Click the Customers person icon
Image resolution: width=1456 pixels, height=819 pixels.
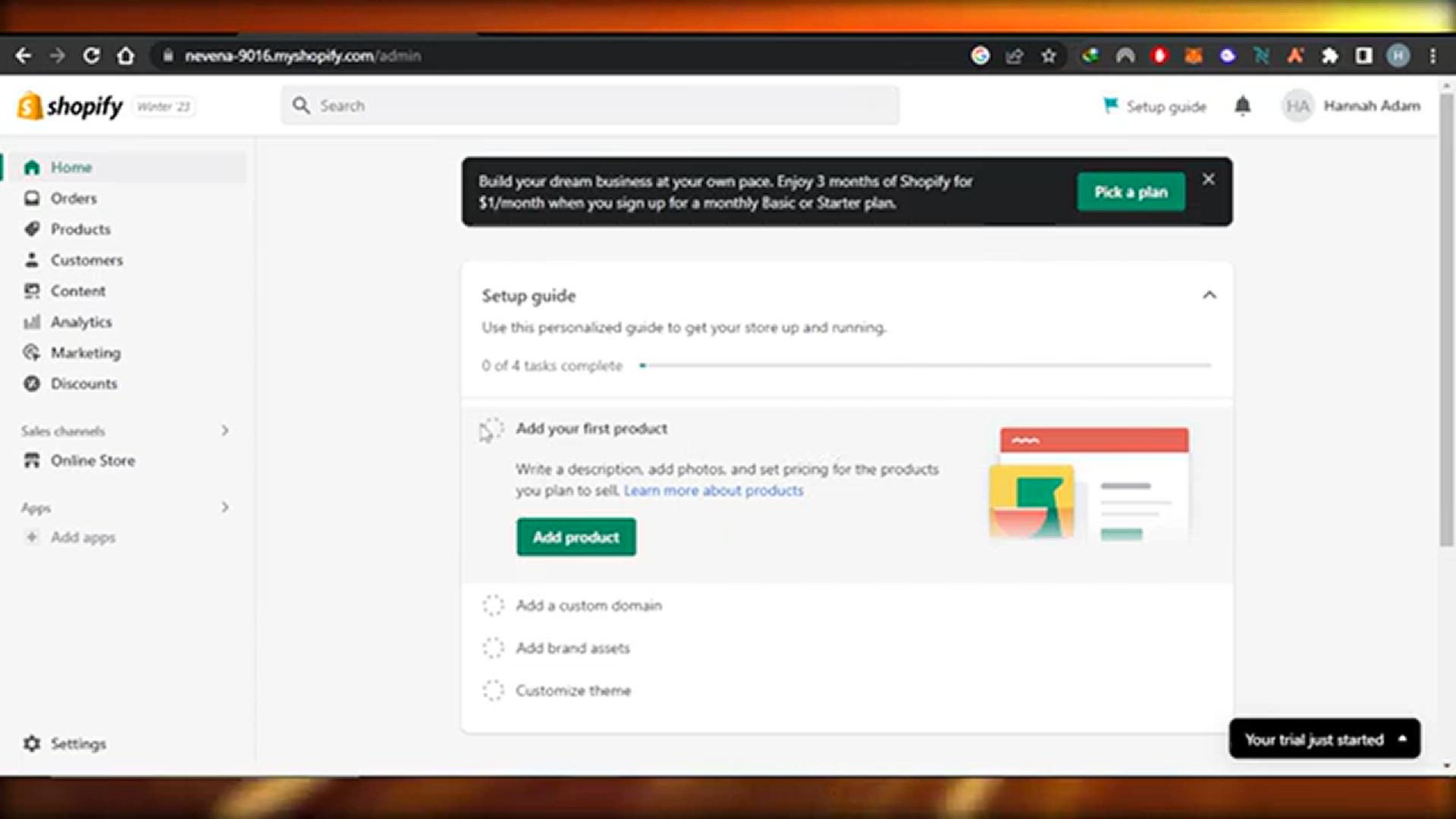31,260
